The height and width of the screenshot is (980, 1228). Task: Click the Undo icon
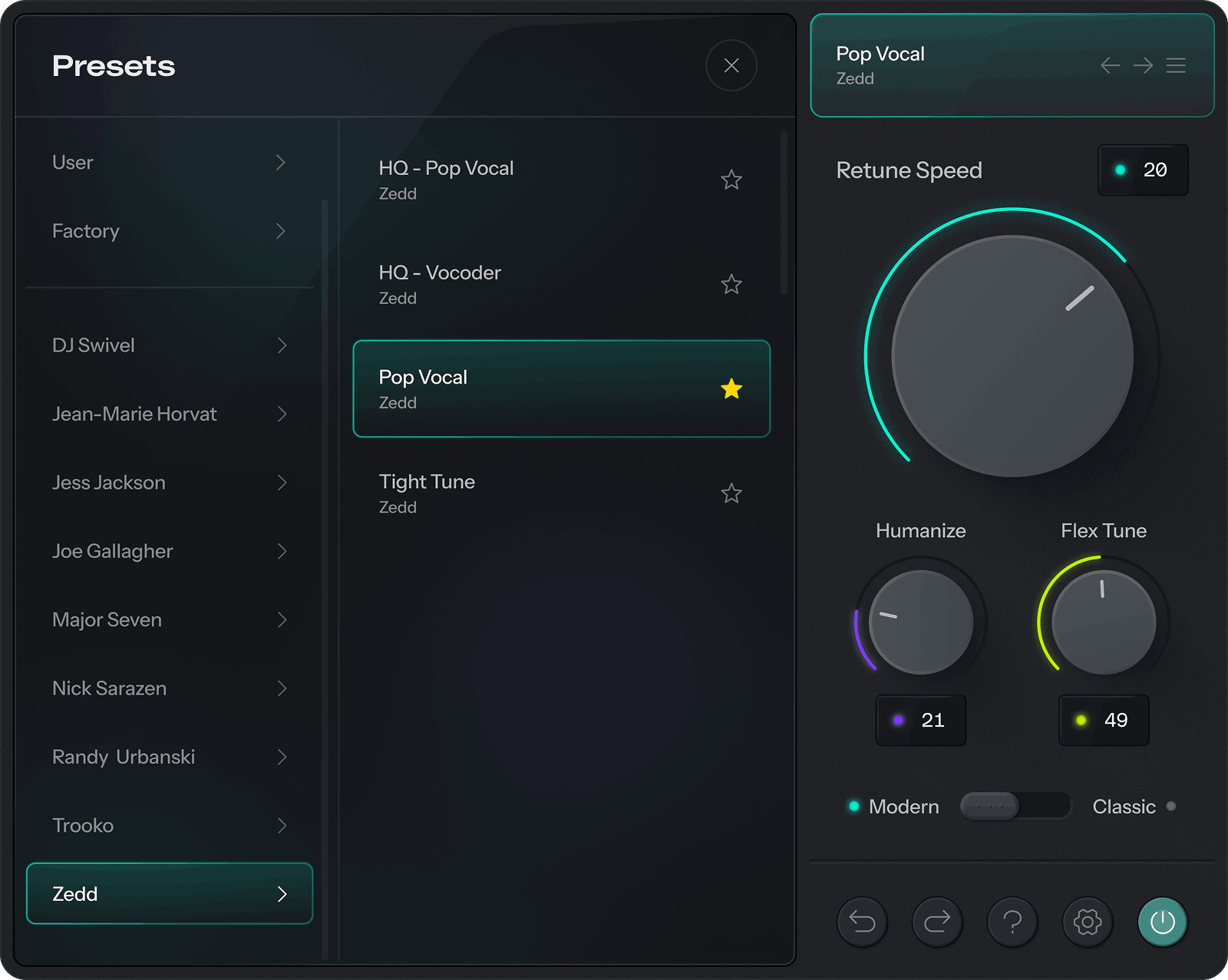pyautogui.click(x=862, y=922)
